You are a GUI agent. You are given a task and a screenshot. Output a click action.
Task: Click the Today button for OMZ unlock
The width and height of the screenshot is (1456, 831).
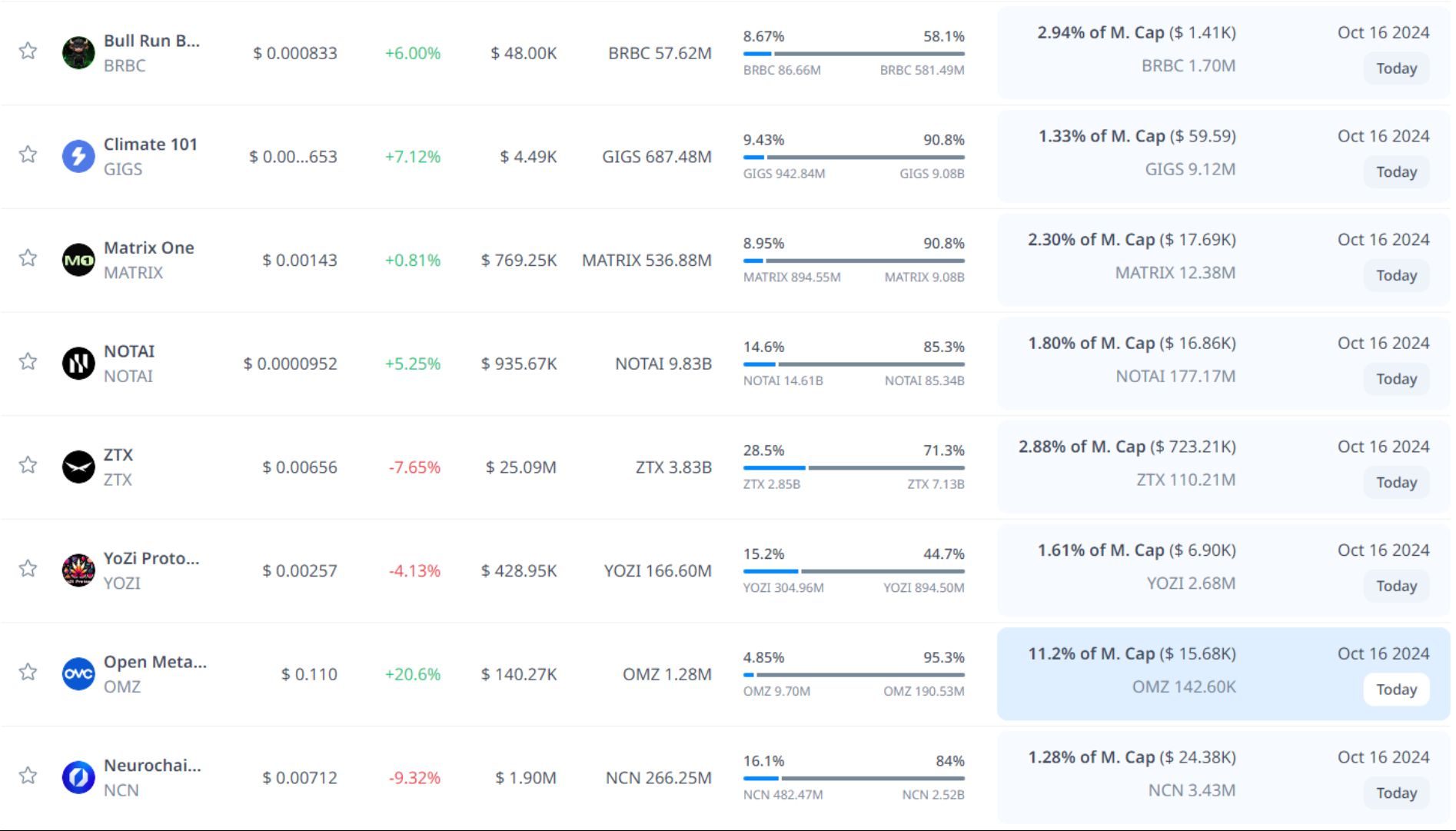(x=1396, y=690)
